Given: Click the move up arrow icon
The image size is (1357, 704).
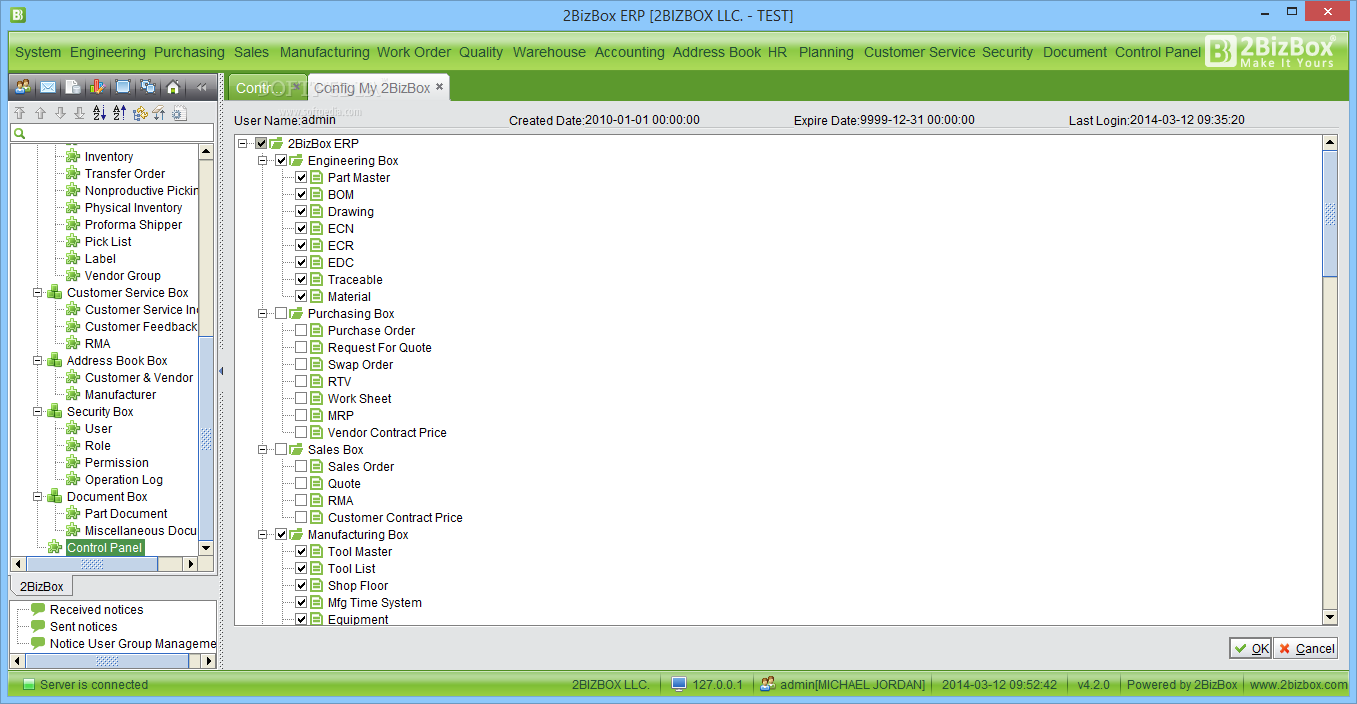Looking at the screenshot, I should [40, 113].
